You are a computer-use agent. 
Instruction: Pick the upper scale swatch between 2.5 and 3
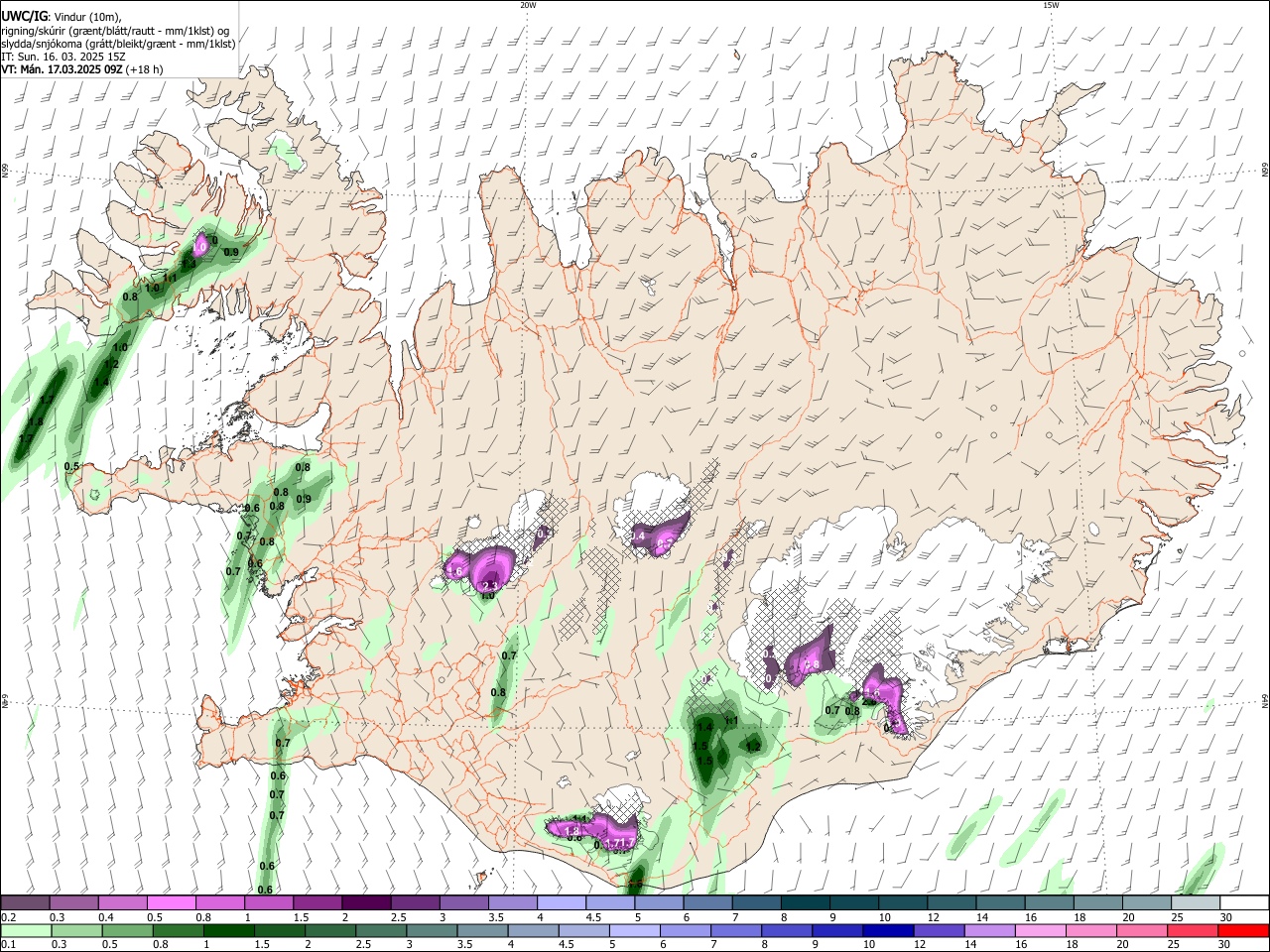tap(414, 902)
